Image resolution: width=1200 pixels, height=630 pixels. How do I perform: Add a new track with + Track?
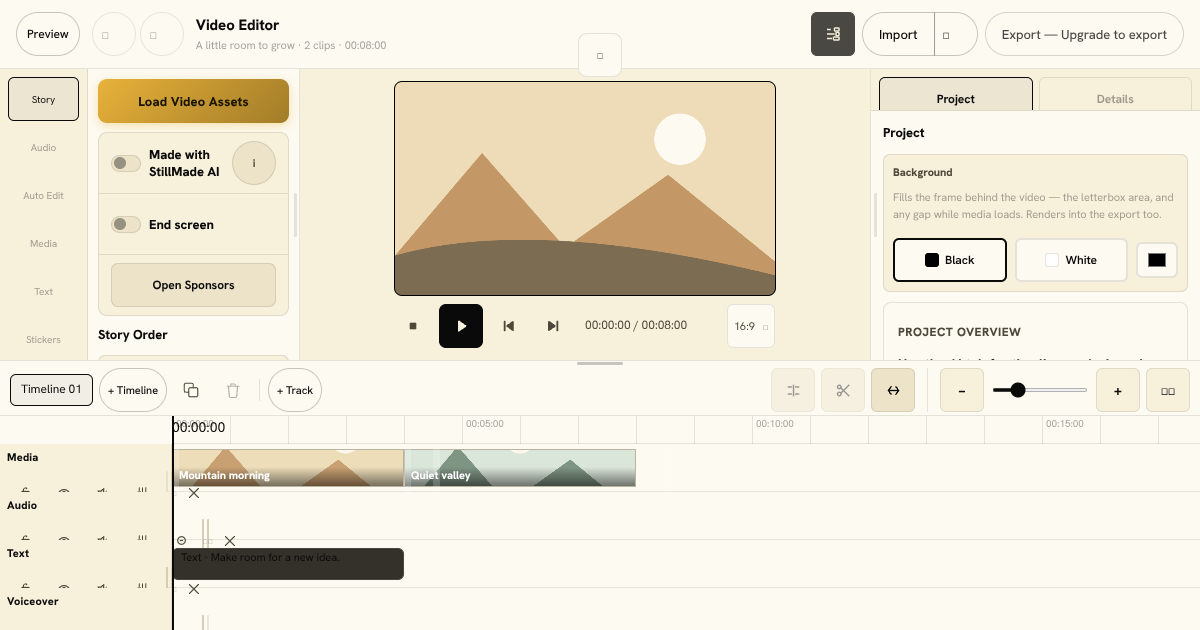pyautogui.click(x=295, y=390)
